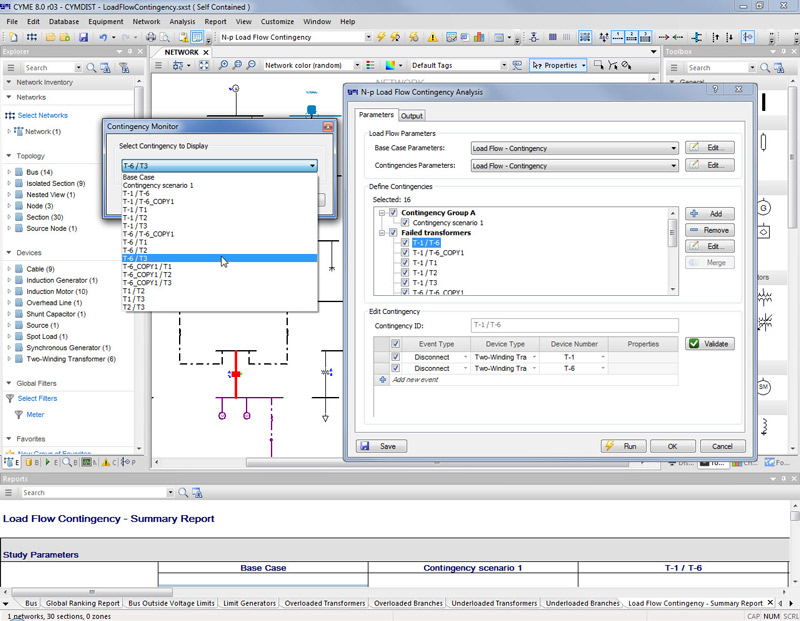This screenshot has height=621, width=800.
Task: Click the plus icon beside Add new event
Action: click(x=382, y=380)
